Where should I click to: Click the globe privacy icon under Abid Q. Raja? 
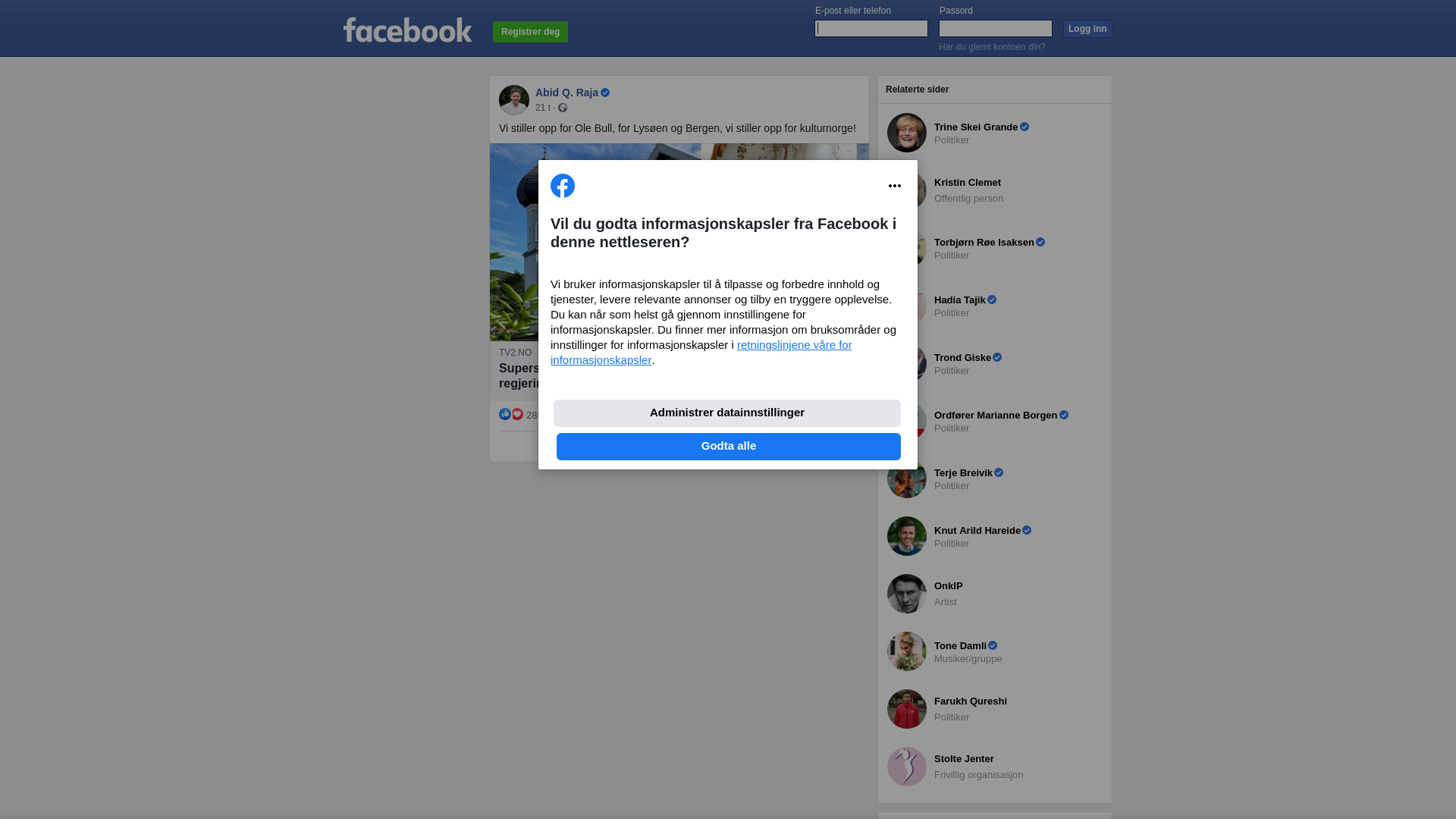[x=563, y=108]
